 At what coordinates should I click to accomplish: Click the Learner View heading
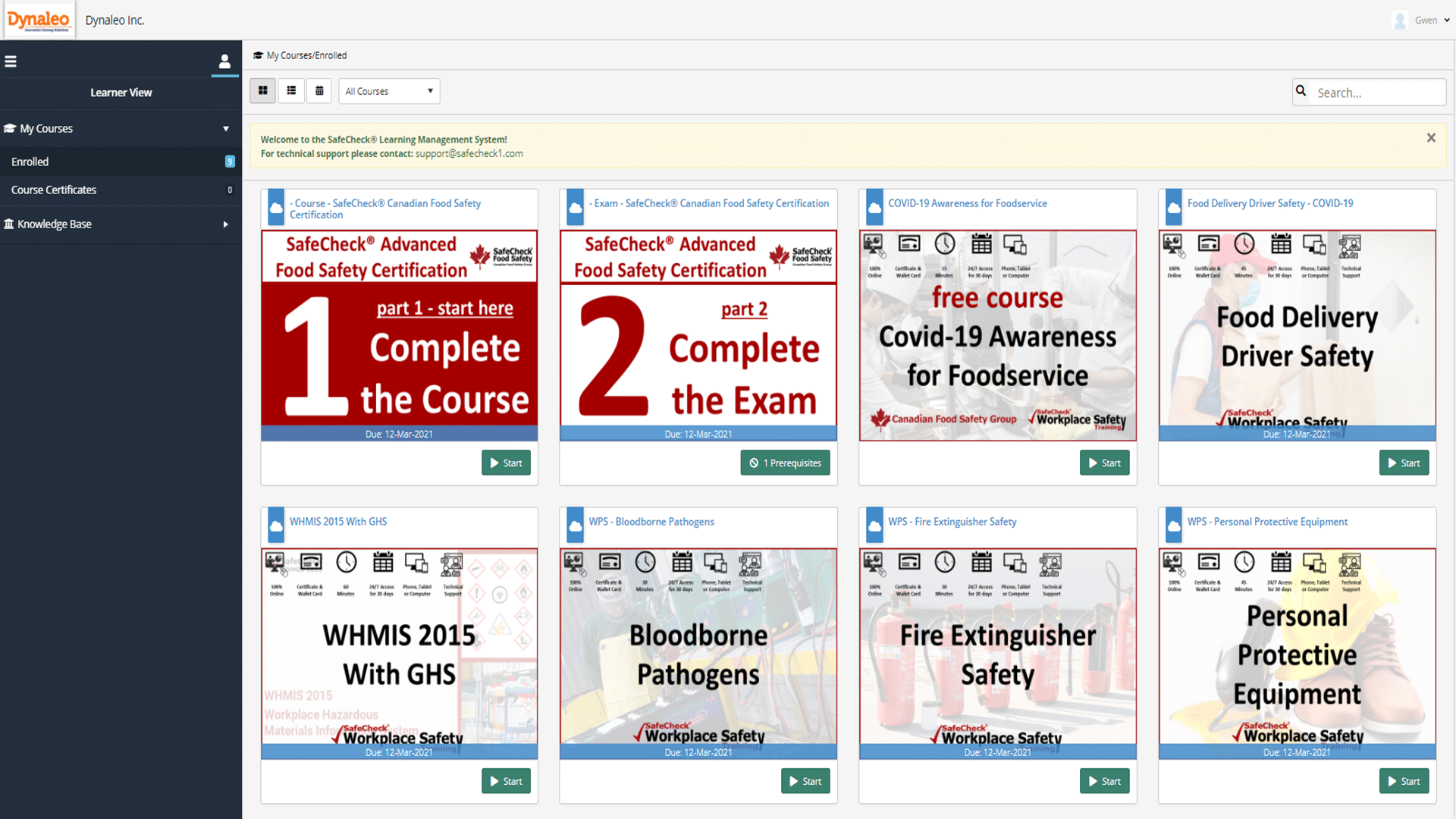[x=121, y=93]
